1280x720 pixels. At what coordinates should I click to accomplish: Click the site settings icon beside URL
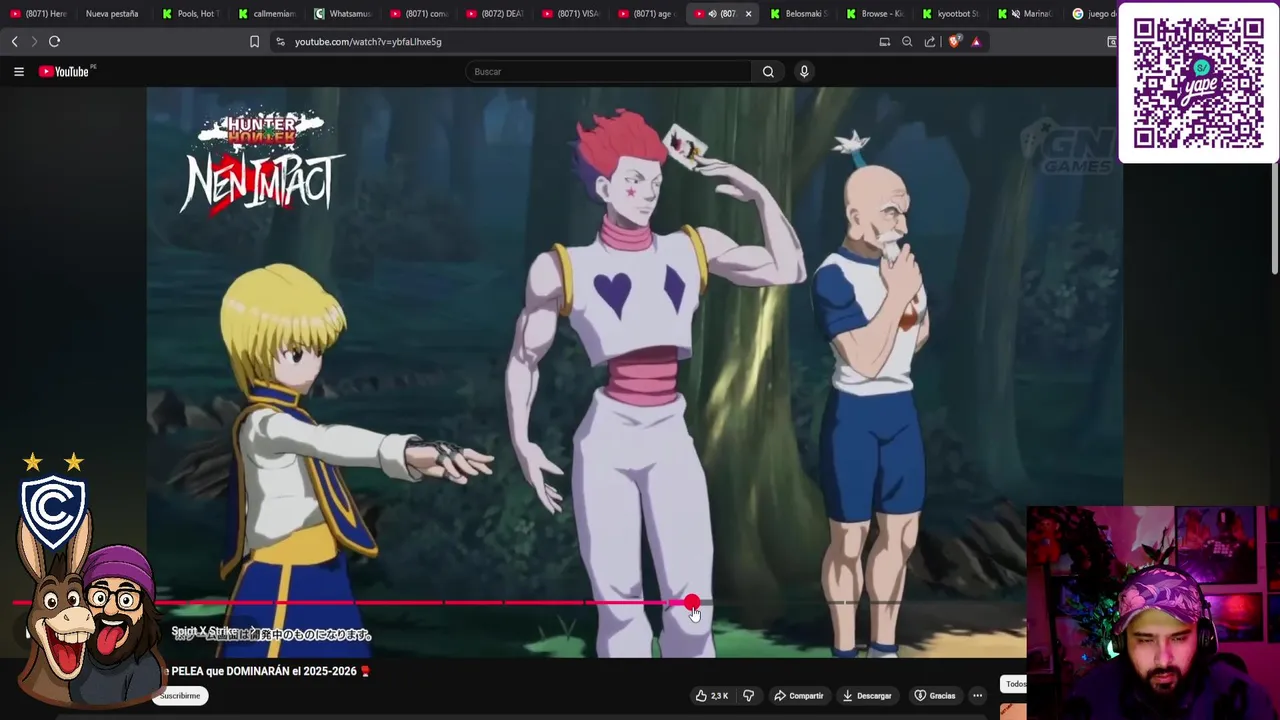(280, 41)
